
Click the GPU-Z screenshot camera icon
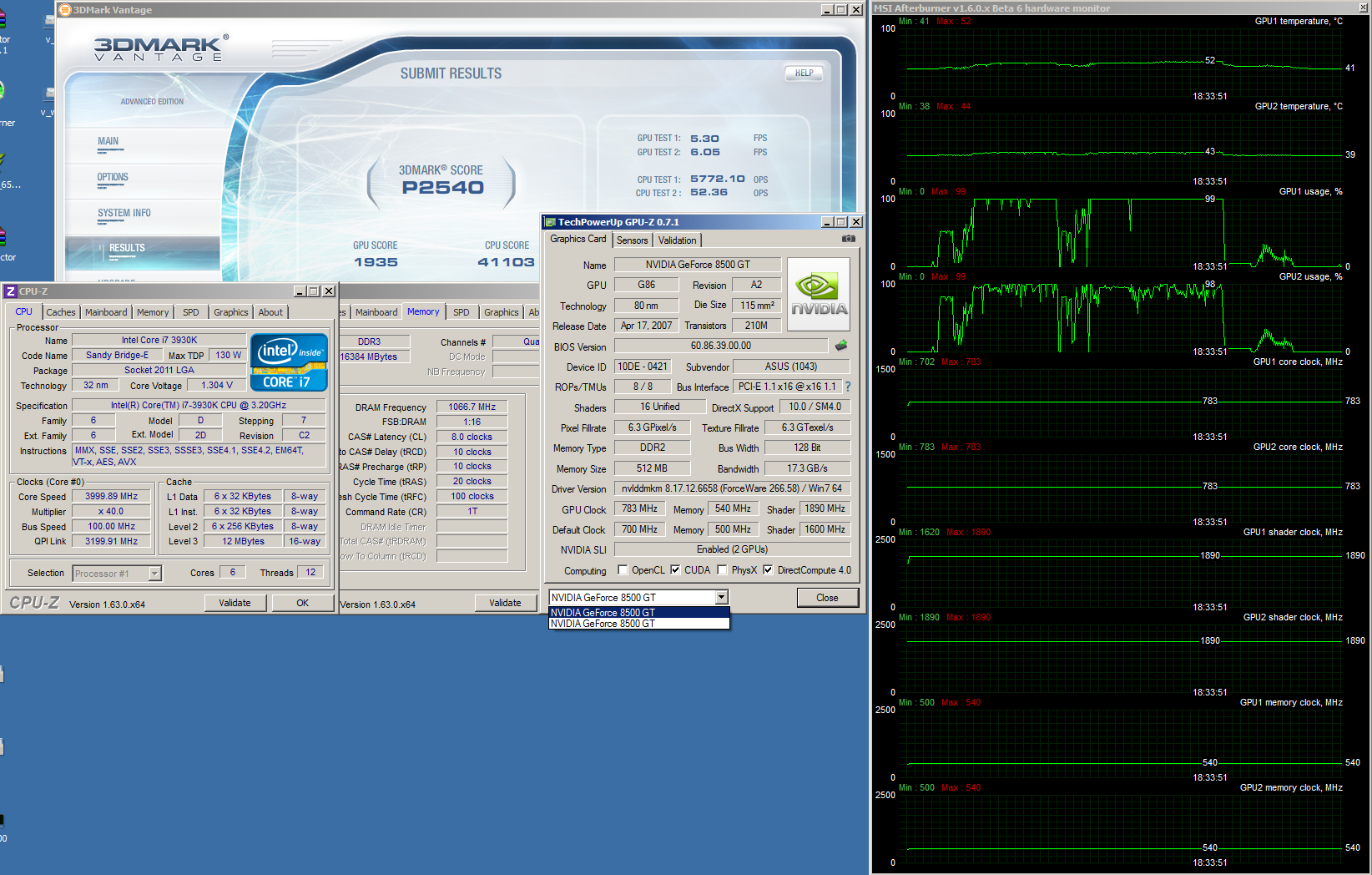(848, 239)
